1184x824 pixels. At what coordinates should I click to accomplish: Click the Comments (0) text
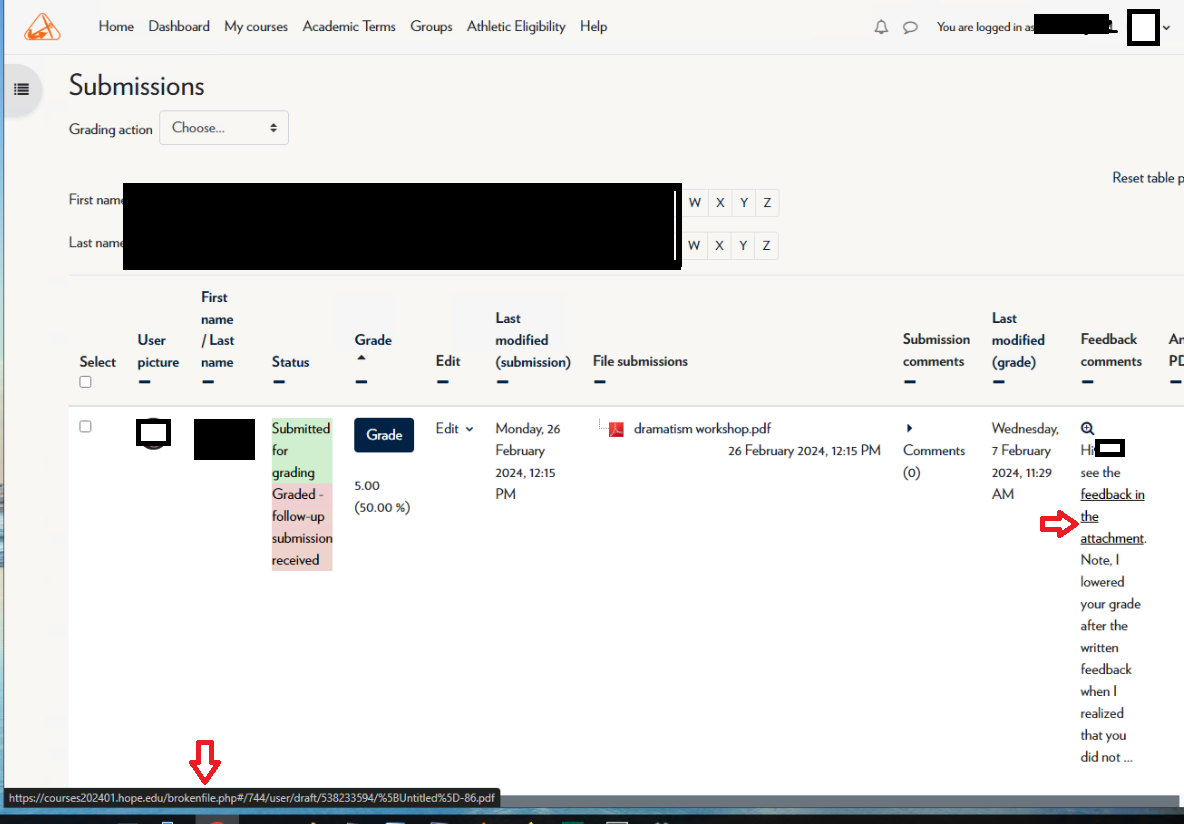pos(934,461)
